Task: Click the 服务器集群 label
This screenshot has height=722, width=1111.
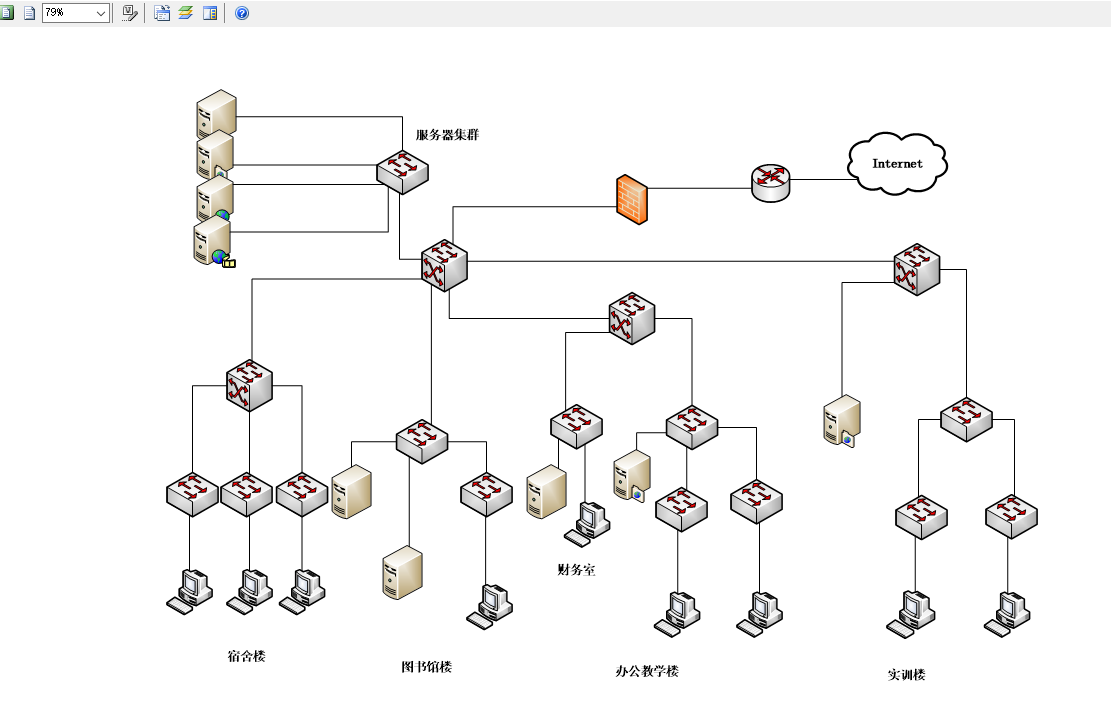Action: (x=447, y=135)
